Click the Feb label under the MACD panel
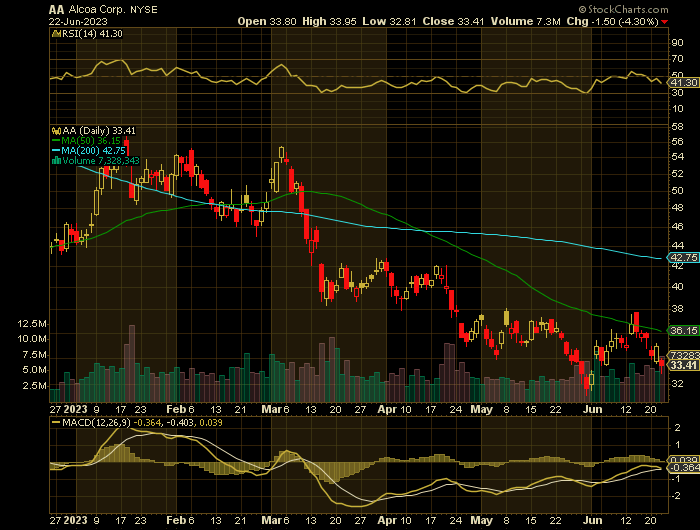 [176, 521]
